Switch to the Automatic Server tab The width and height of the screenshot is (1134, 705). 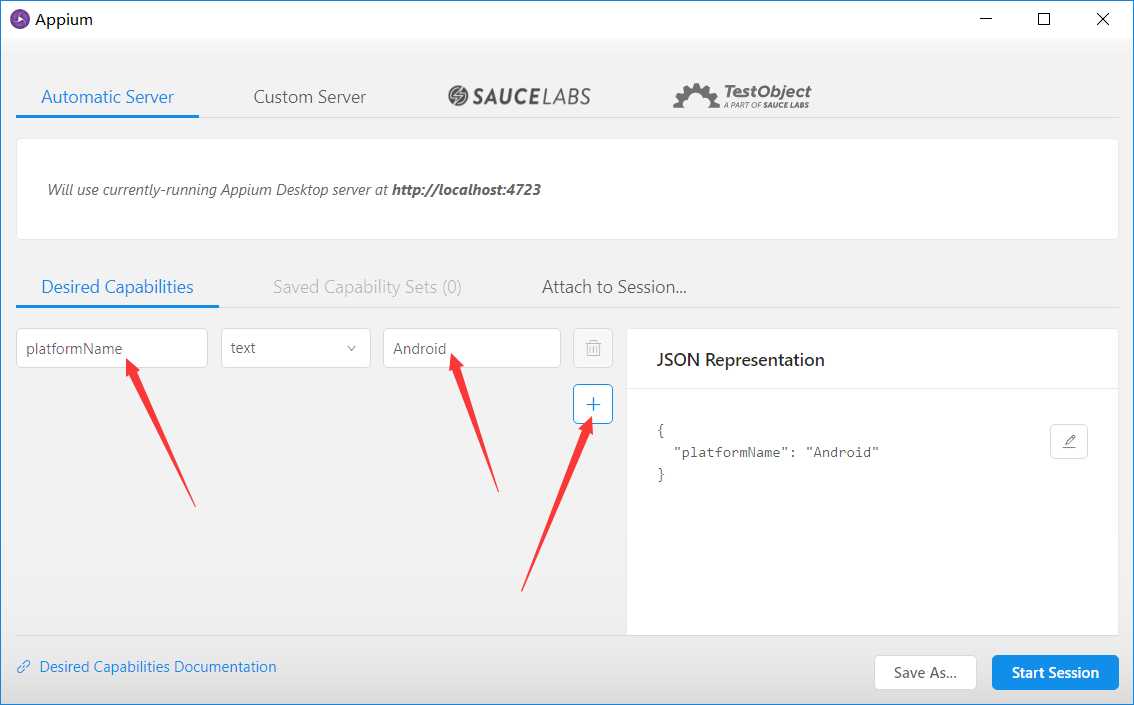[x=107, y=97]
